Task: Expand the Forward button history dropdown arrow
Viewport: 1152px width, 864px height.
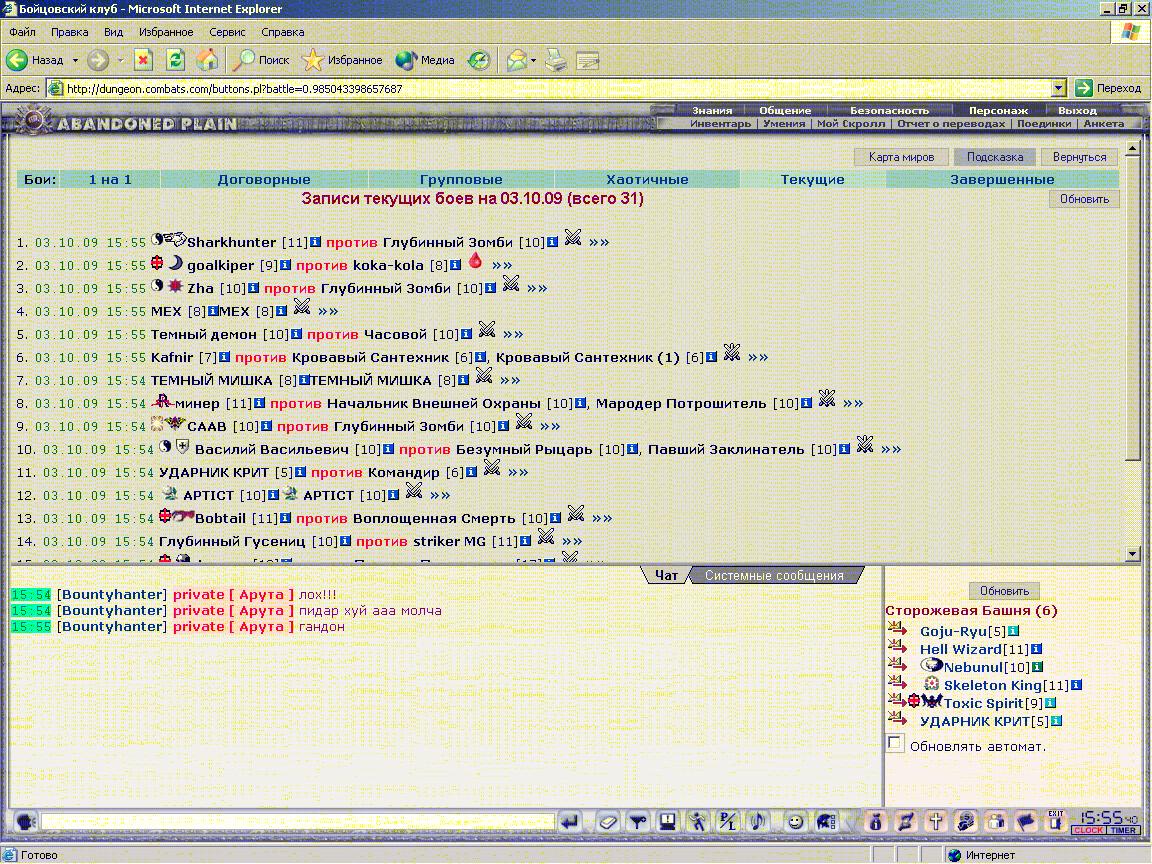Action: (x=120, y=60)
